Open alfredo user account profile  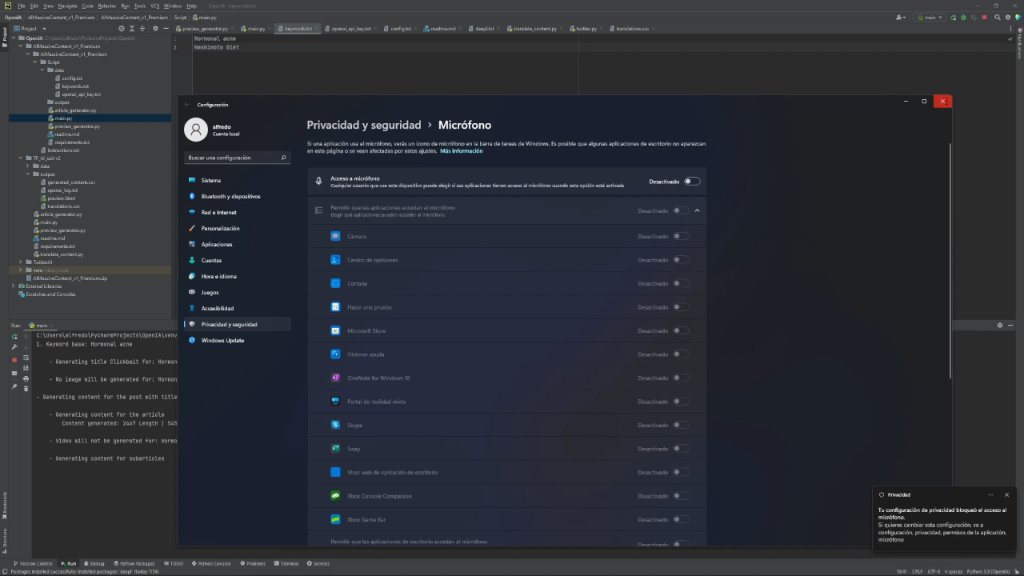click(212, 129)
